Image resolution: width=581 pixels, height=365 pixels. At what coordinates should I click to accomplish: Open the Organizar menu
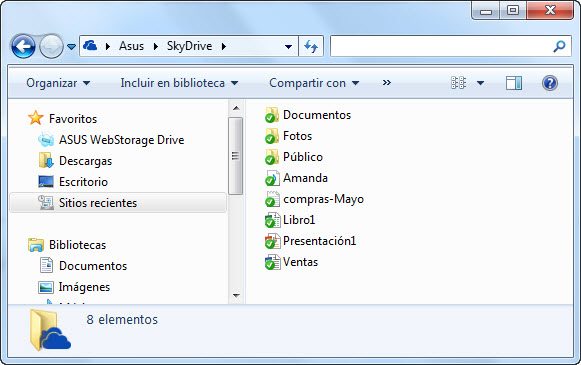tap(58, 83)
